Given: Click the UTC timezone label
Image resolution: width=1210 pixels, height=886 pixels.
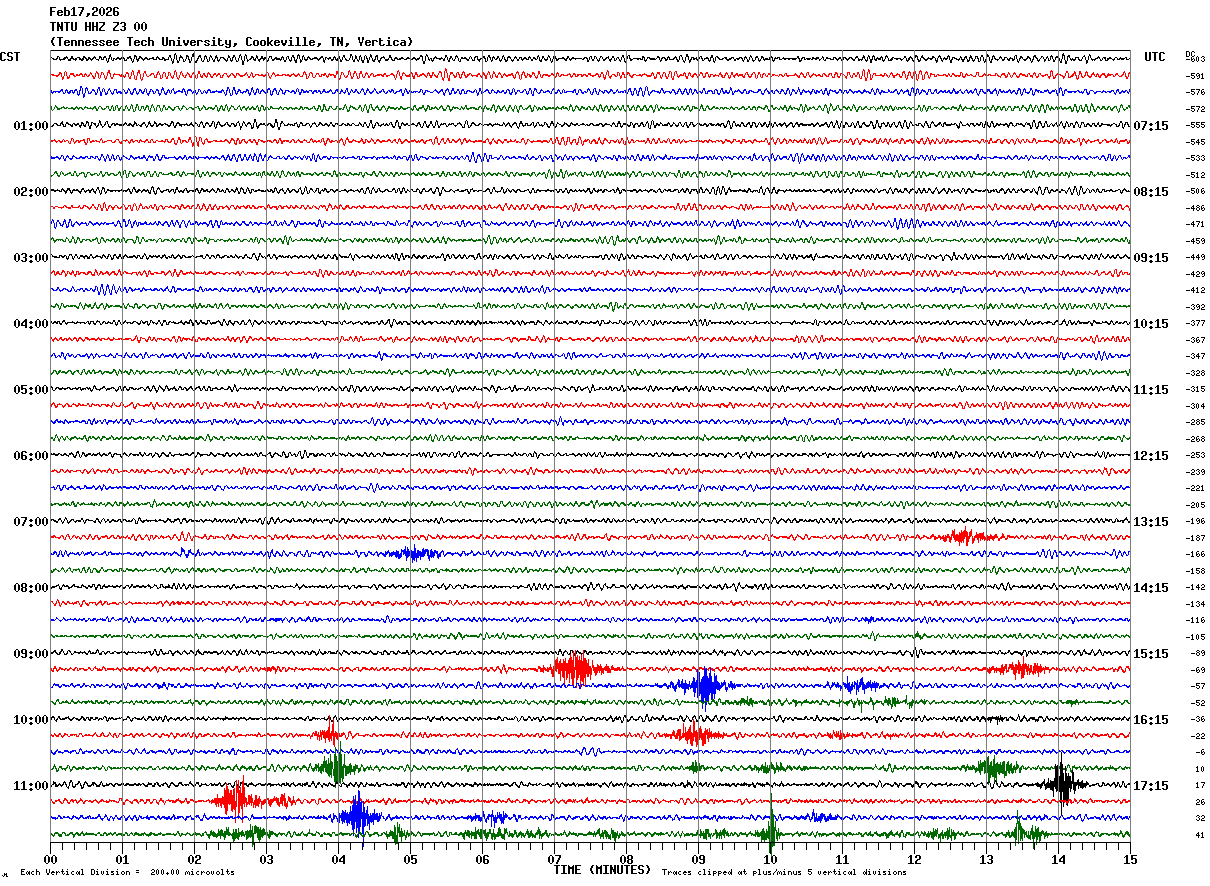Looking at the screenshot, I should [1155, 57].
